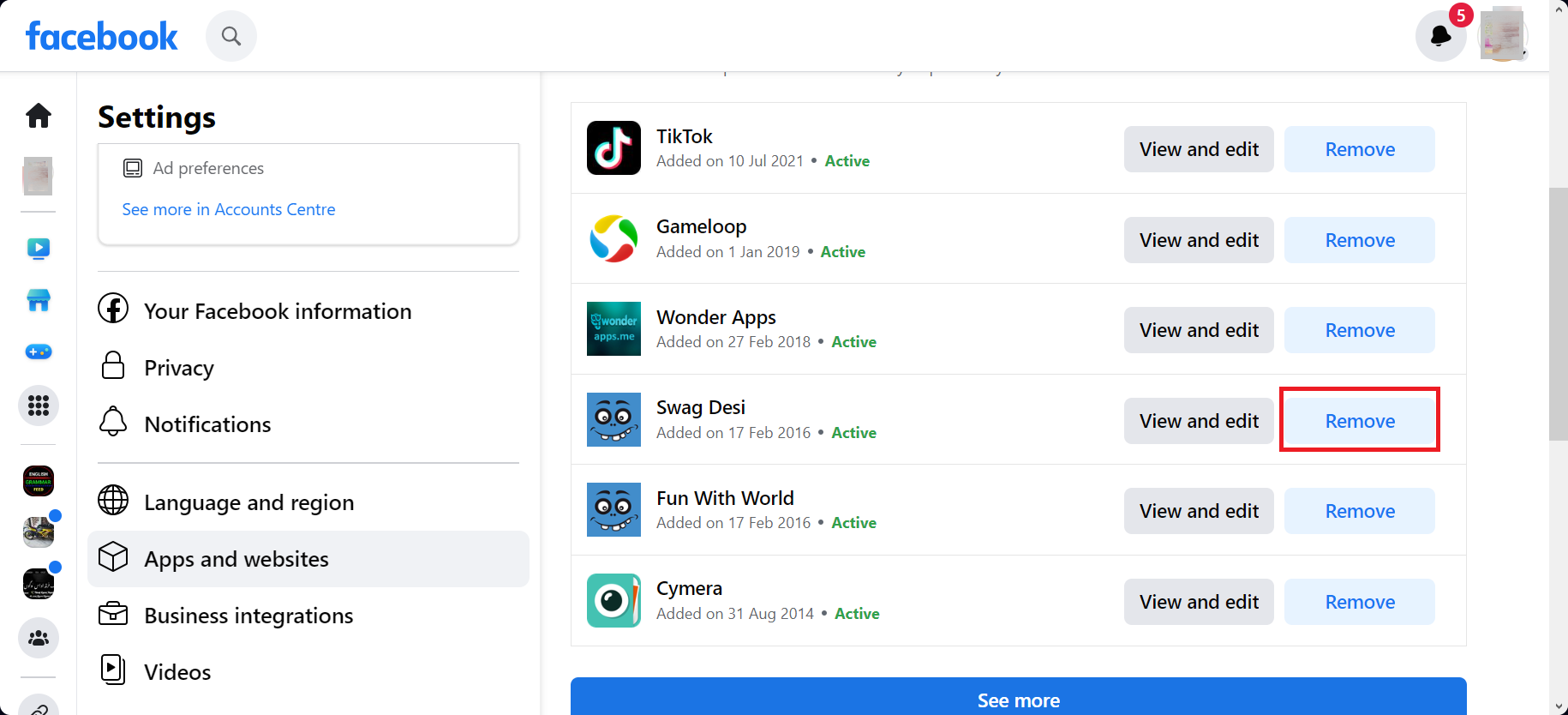This screenshot has width=1568, height=715.
Task: View and edit the TikTok app
Action: pos(1199,149)
